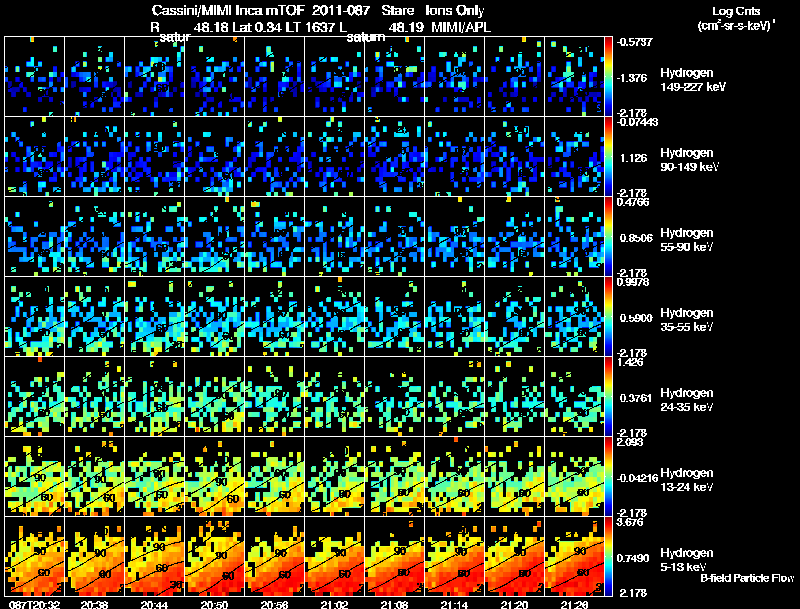Click the 'Lat 0.34' value in the header
Screen dimensions: 800x609
[257, 27]
